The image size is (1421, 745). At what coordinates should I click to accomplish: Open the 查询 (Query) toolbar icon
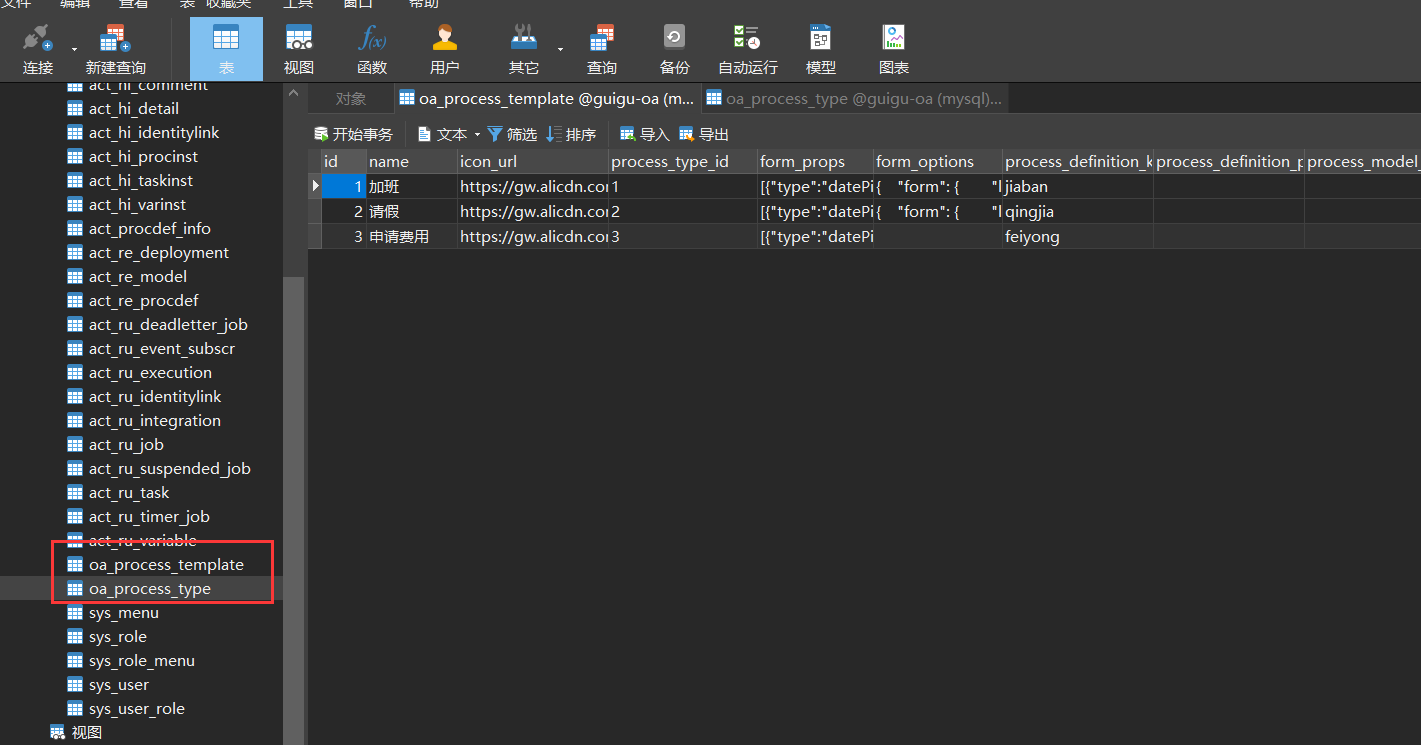coord(602,48)
